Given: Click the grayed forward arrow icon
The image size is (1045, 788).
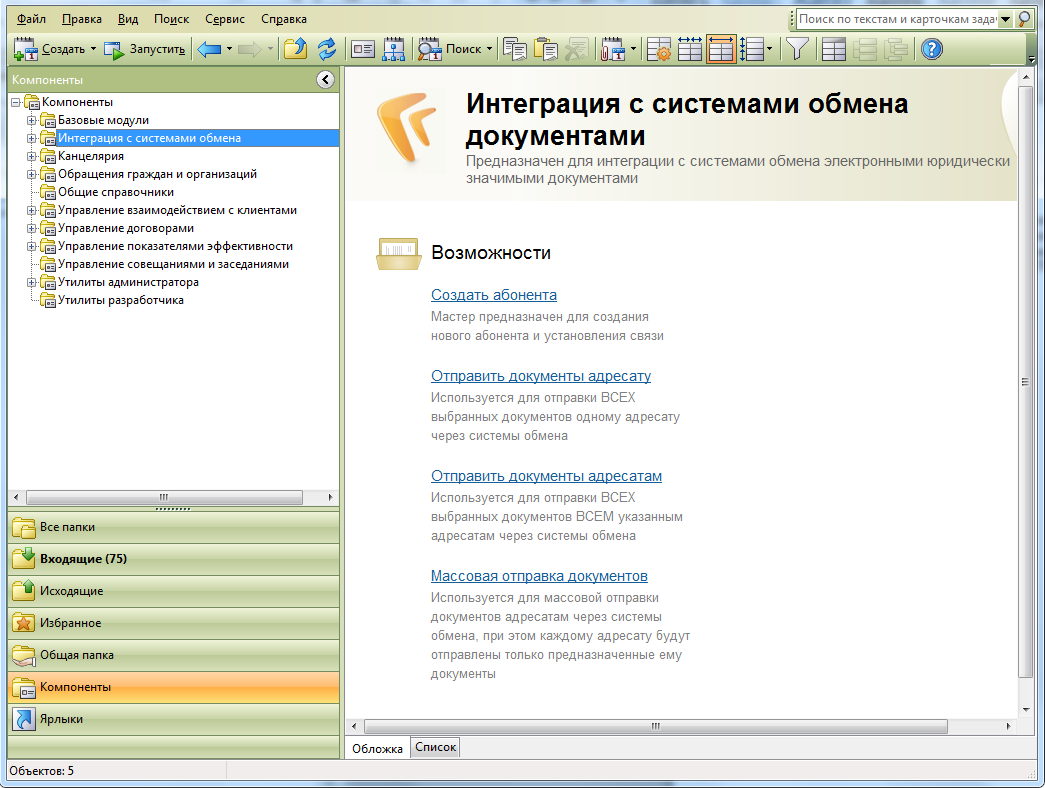Looking at the screenshot, I should (x=250, y=49).
